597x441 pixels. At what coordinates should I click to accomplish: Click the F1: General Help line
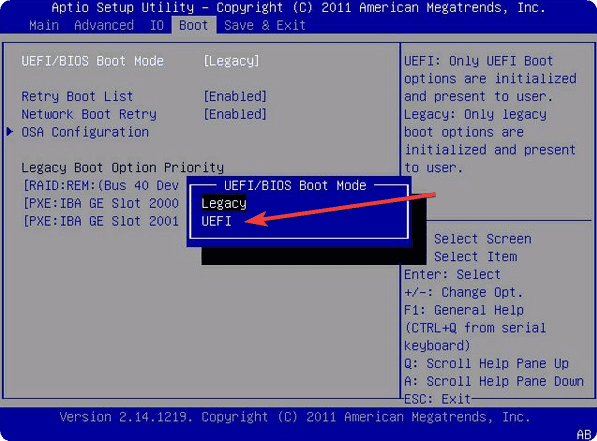(x=464, y=310)
